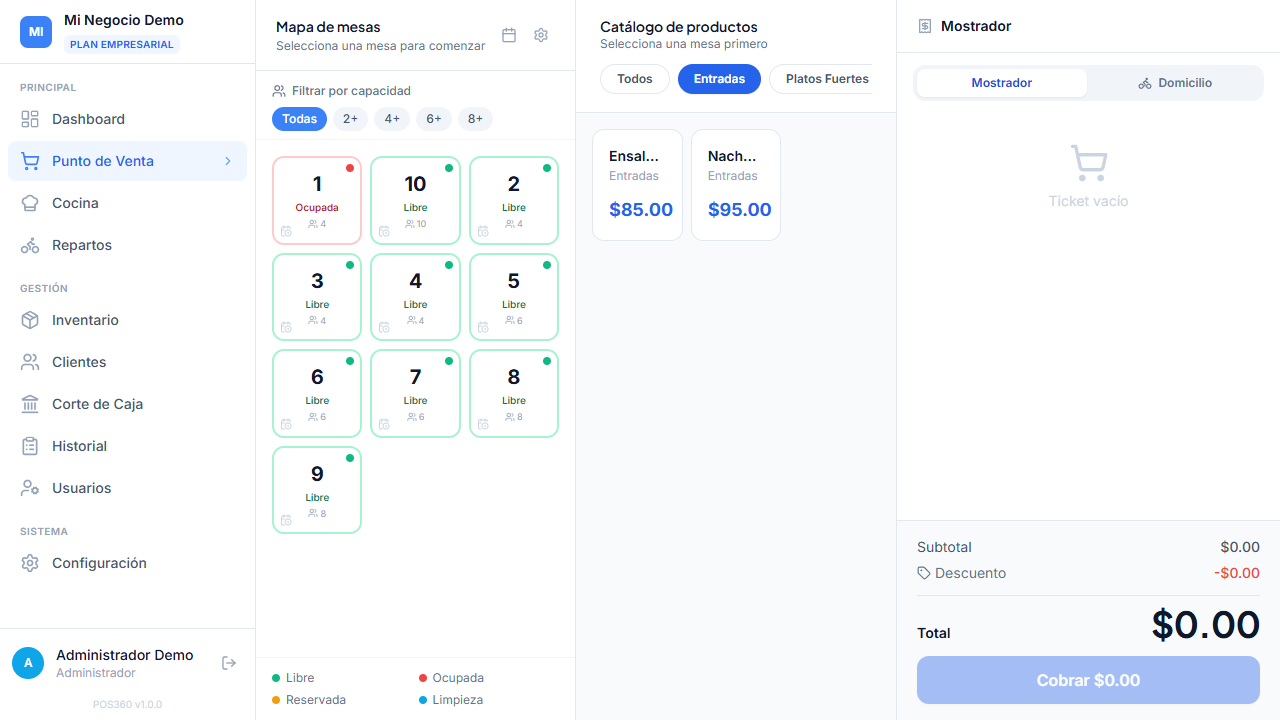
Task: Pick table 9 with 8 seats
Action: (317, 490)
